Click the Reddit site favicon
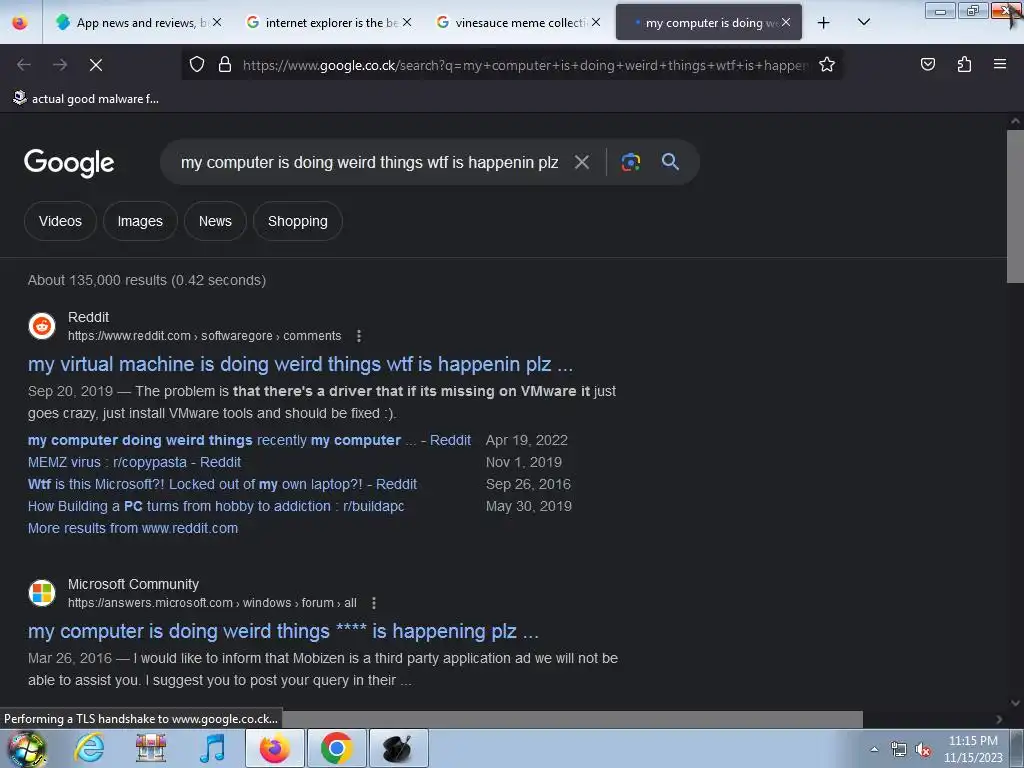Image resolution: width=1024 pixels, height=768 pixels. coord(42,326)
